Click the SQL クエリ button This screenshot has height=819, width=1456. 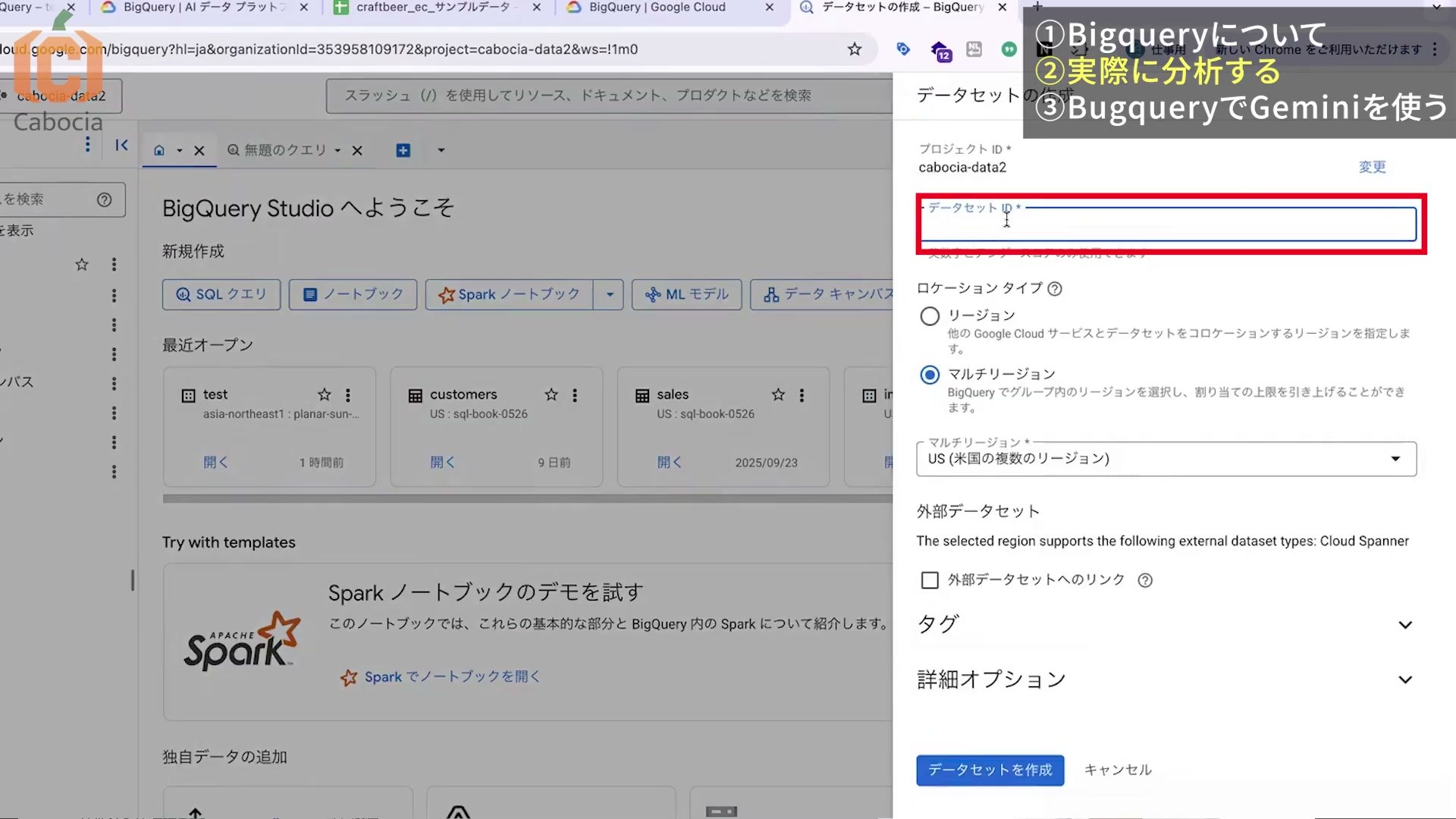click(221, 294)
